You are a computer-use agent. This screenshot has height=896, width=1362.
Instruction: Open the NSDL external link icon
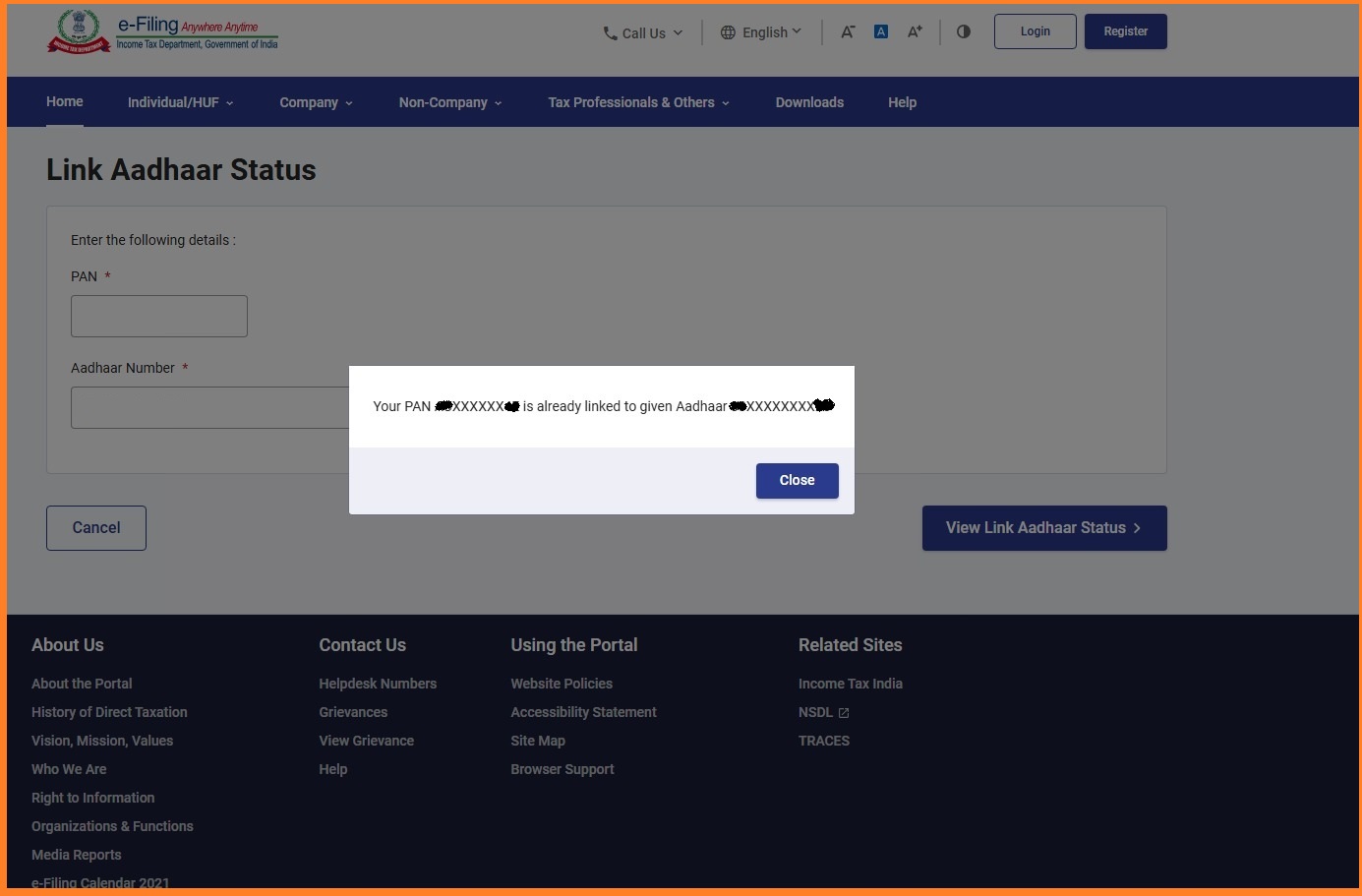tap(844, 713)
